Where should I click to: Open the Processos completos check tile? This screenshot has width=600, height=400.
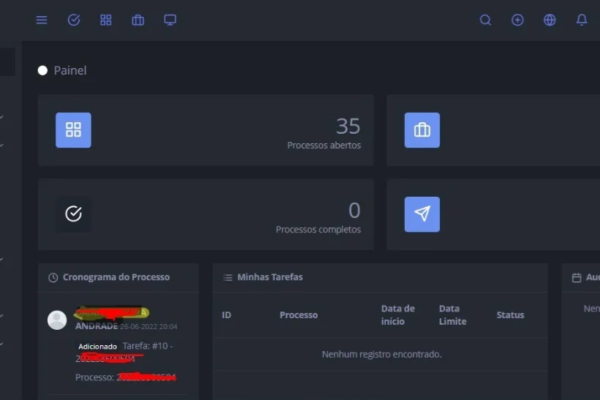[73, 214]
